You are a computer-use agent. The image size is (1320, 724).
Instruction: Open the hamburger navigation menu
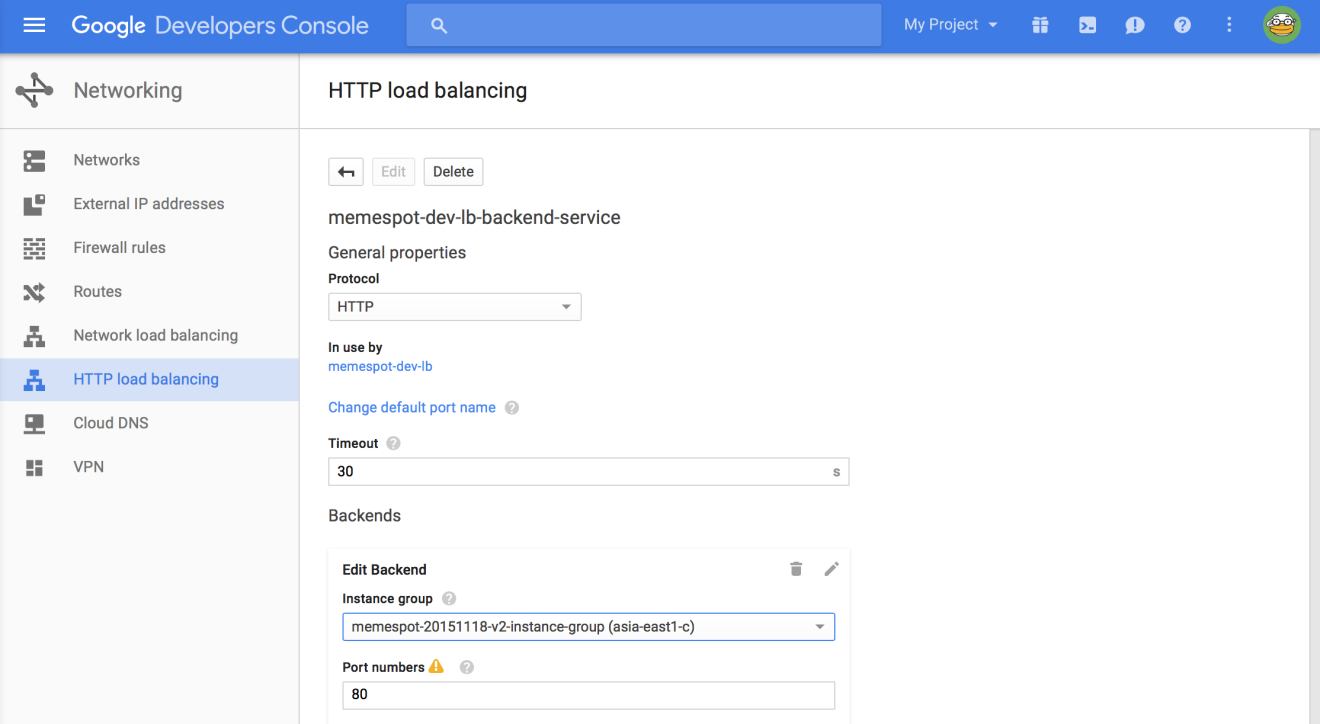(x=34, y=24)
